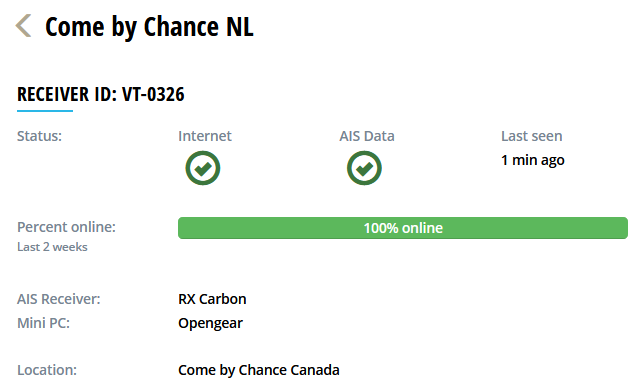
Task: Click the AIS Data column label
Action: point(367,136)
